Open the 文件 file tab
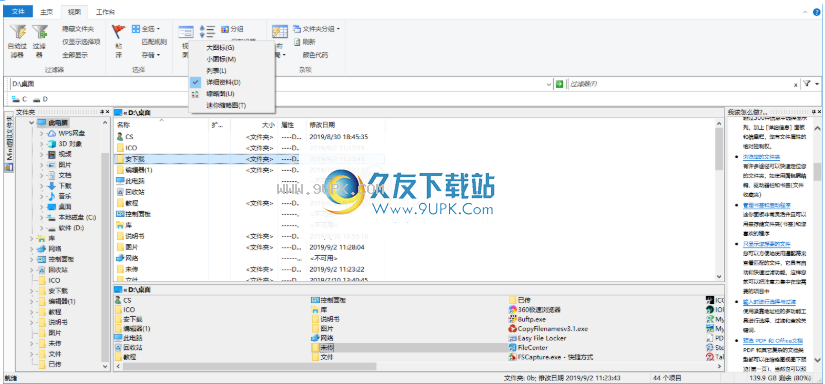The height and width of the screenshot is (384, 825). tap(18, 12)
